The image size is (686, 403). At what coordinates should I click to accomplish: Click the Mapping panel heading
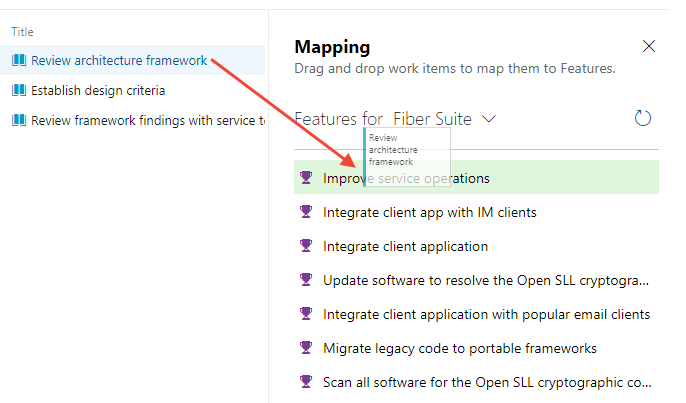point(332,47)
